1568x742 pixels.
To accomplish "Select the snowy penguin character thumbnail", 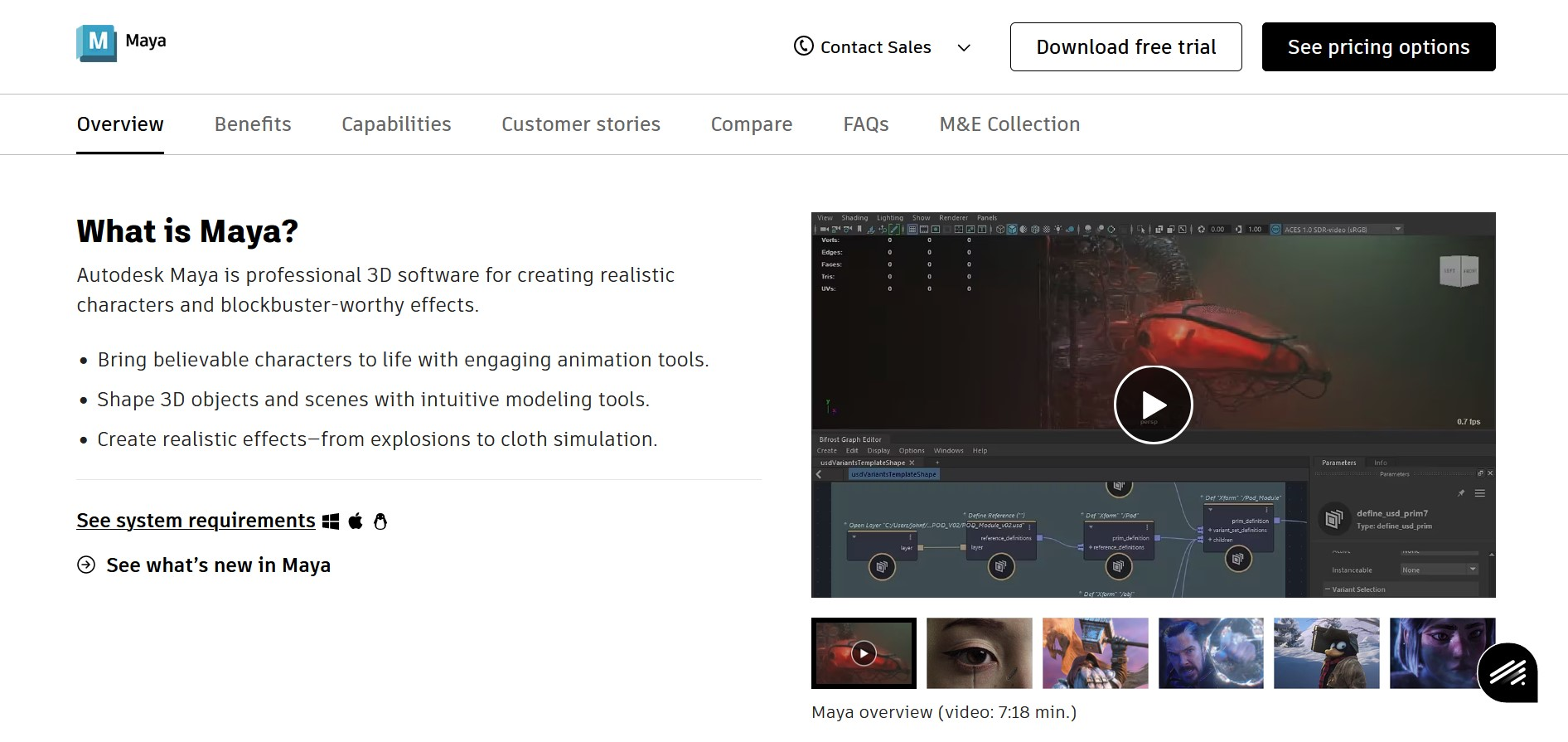I will [1327, 653].
